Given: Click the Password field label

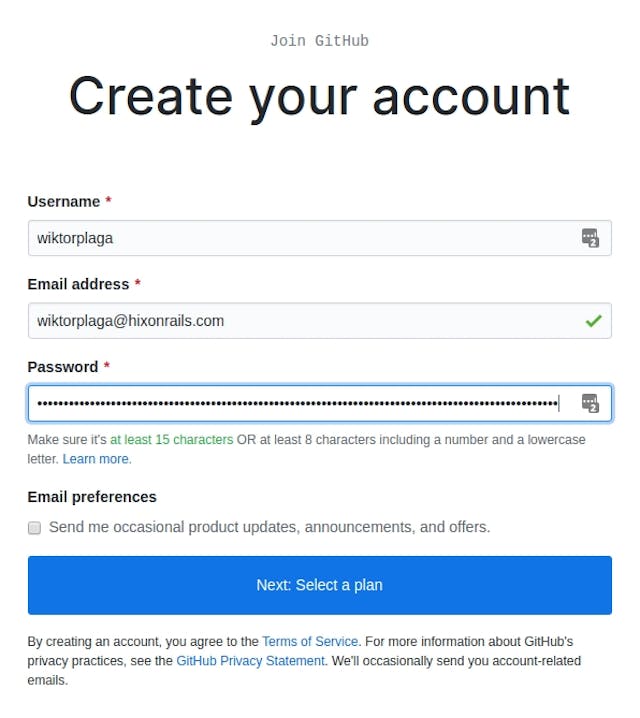Looking at the screenshot, I should click(63, 367).
